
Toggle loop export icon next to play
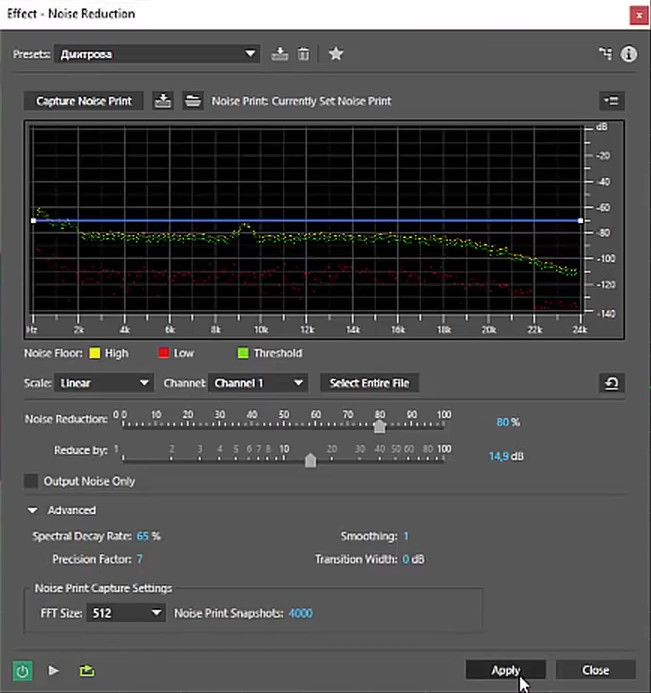[x=87, y=670]
